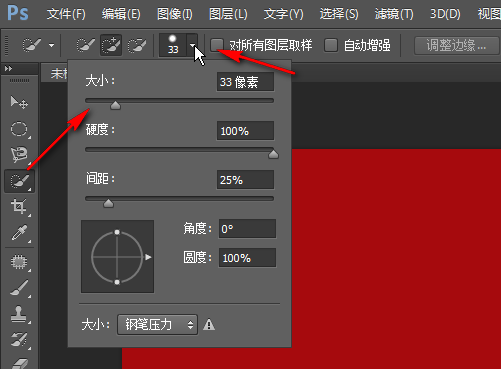Viewport: 501px width, 369px height.
Task: Open the 文字(Y) menu
Action: tap(283, 14)
